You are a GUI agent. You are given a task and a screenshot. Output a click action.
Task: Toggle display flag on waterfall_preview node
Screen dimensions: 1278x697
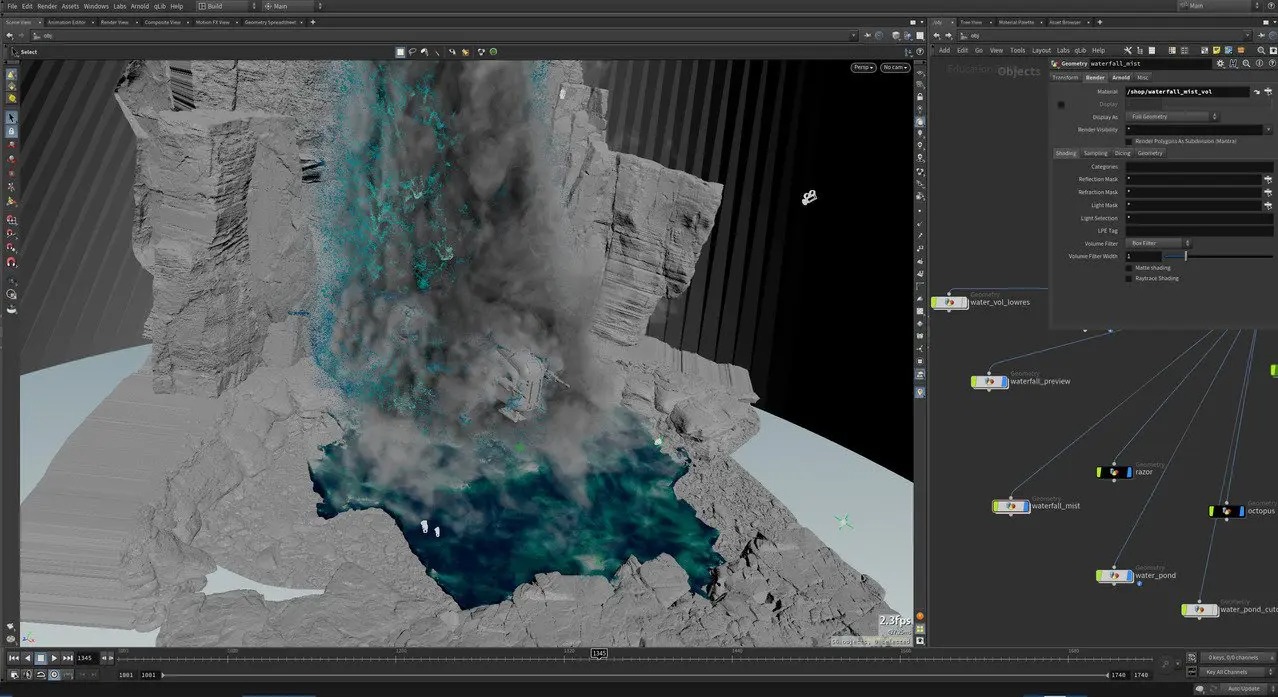1004,382
